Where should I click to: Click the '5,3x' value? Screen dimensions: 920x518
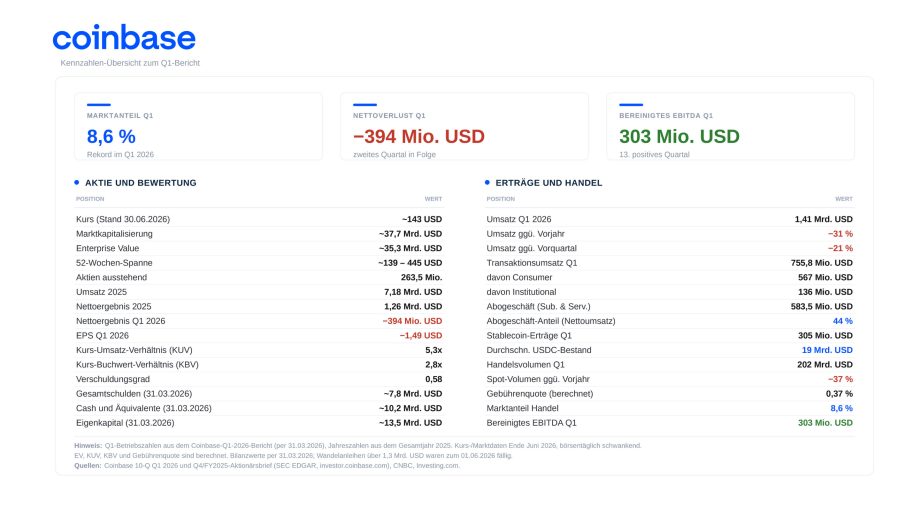(434, 350)
